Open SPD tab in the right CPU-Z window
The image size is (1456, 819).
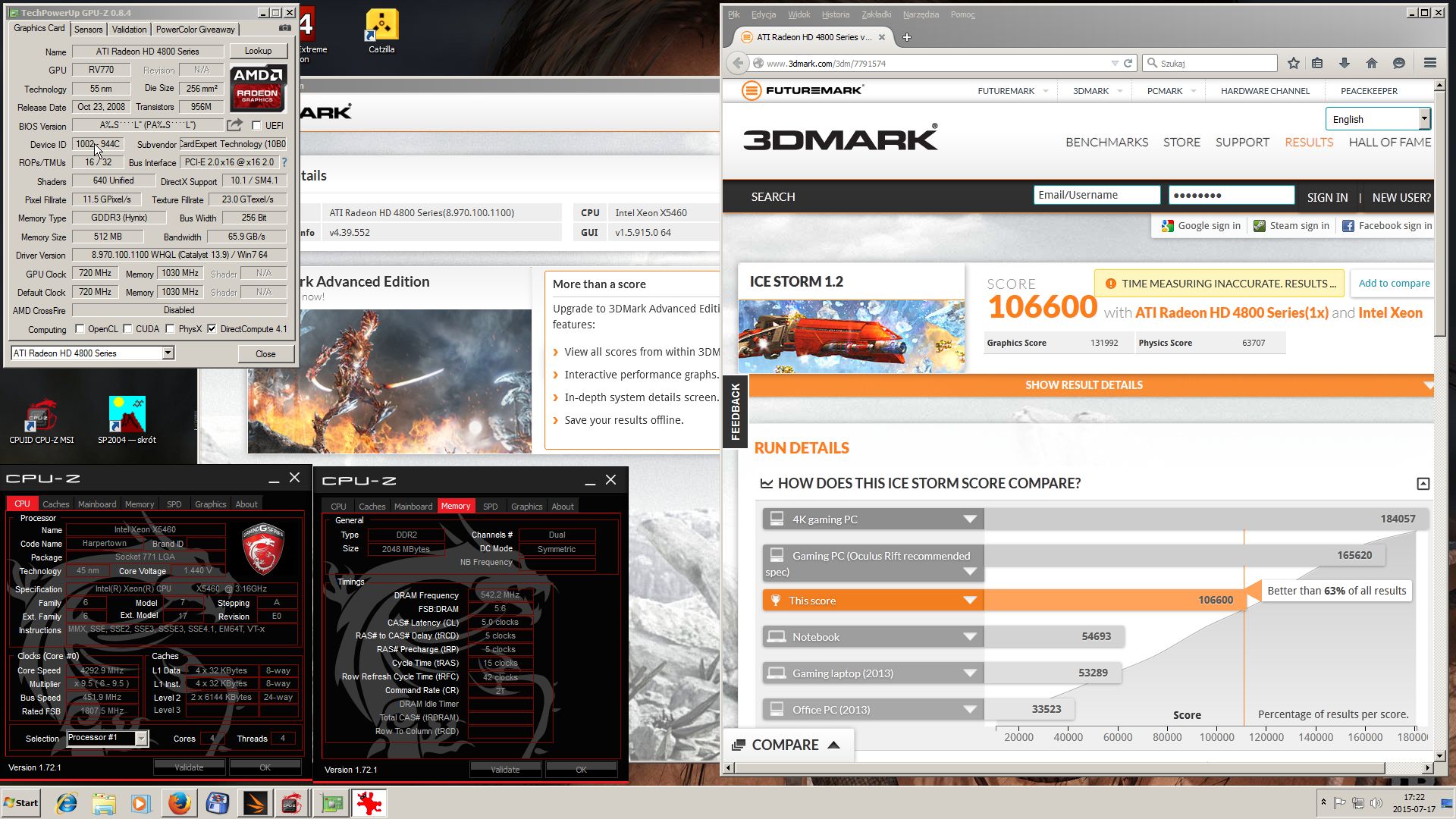point(490,507)
